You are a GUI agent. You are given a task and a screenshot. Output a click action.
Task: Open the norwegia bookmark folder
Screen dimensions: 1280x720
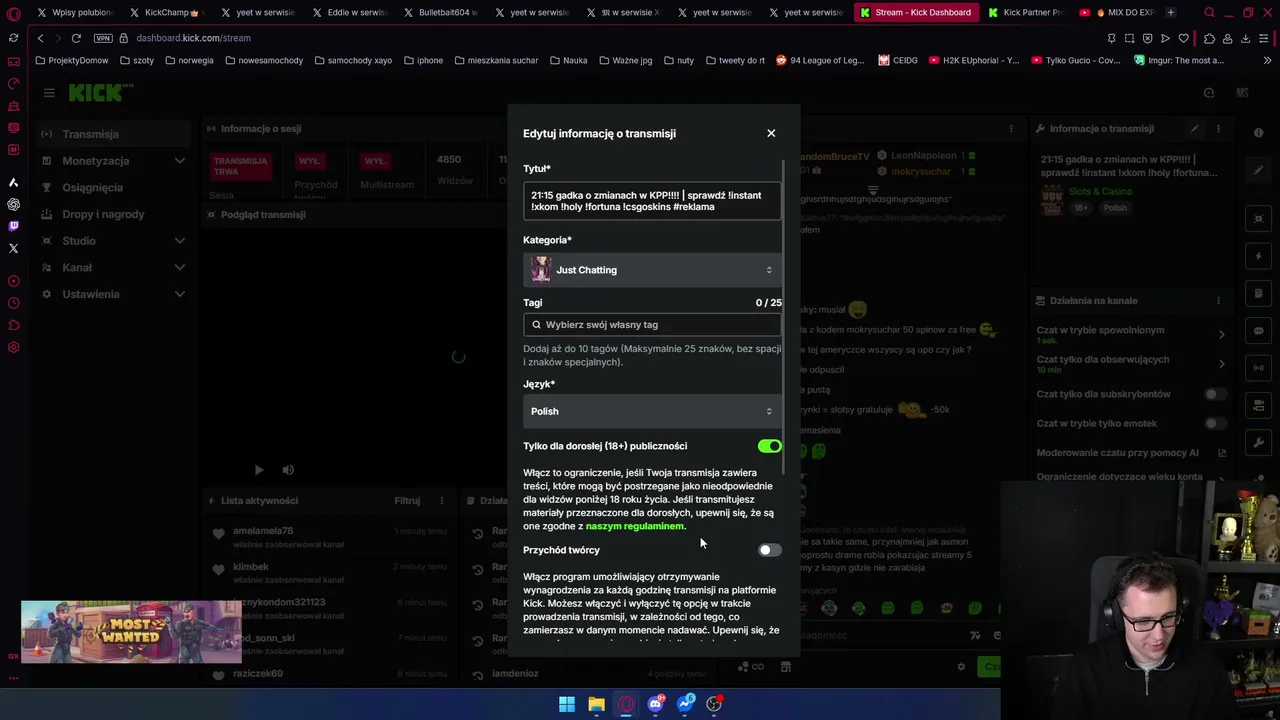point(190,60)
